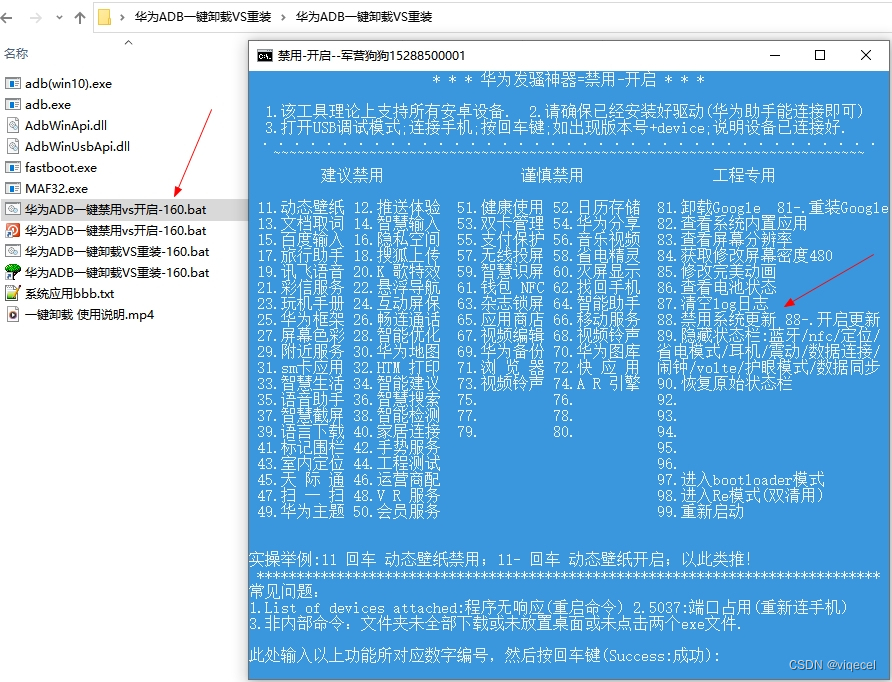Click the fastboot.exe file icon
Viewport: 892px width, 682px height.
[x=13, y=168]
